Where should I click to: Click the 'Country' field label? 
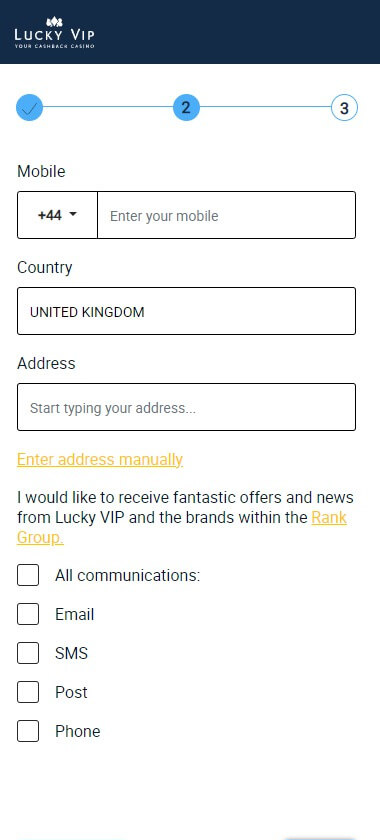[x=44, y=267]
